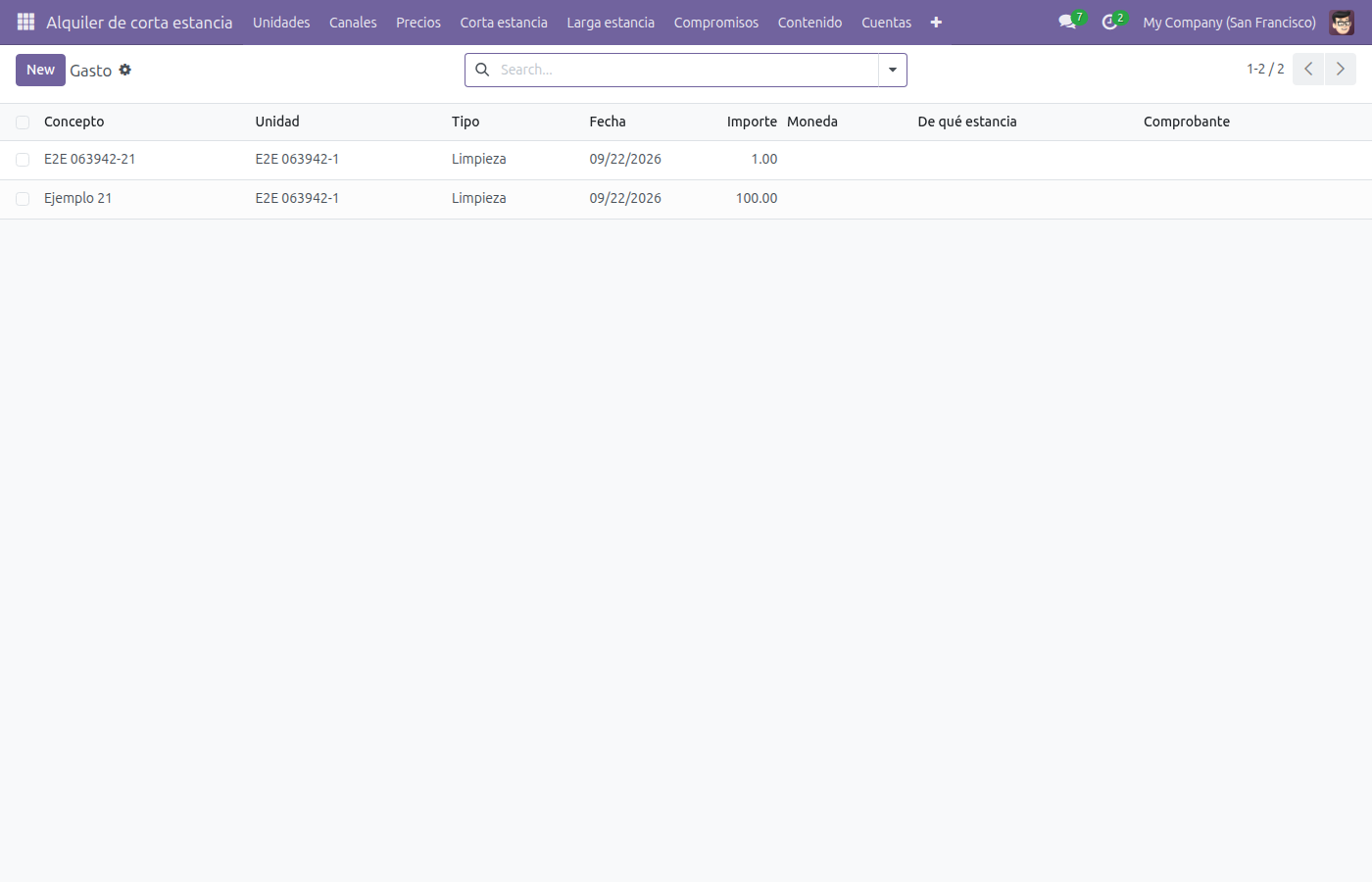
Task: Open the activities clock icon
Action: (x=1110, y=22)
